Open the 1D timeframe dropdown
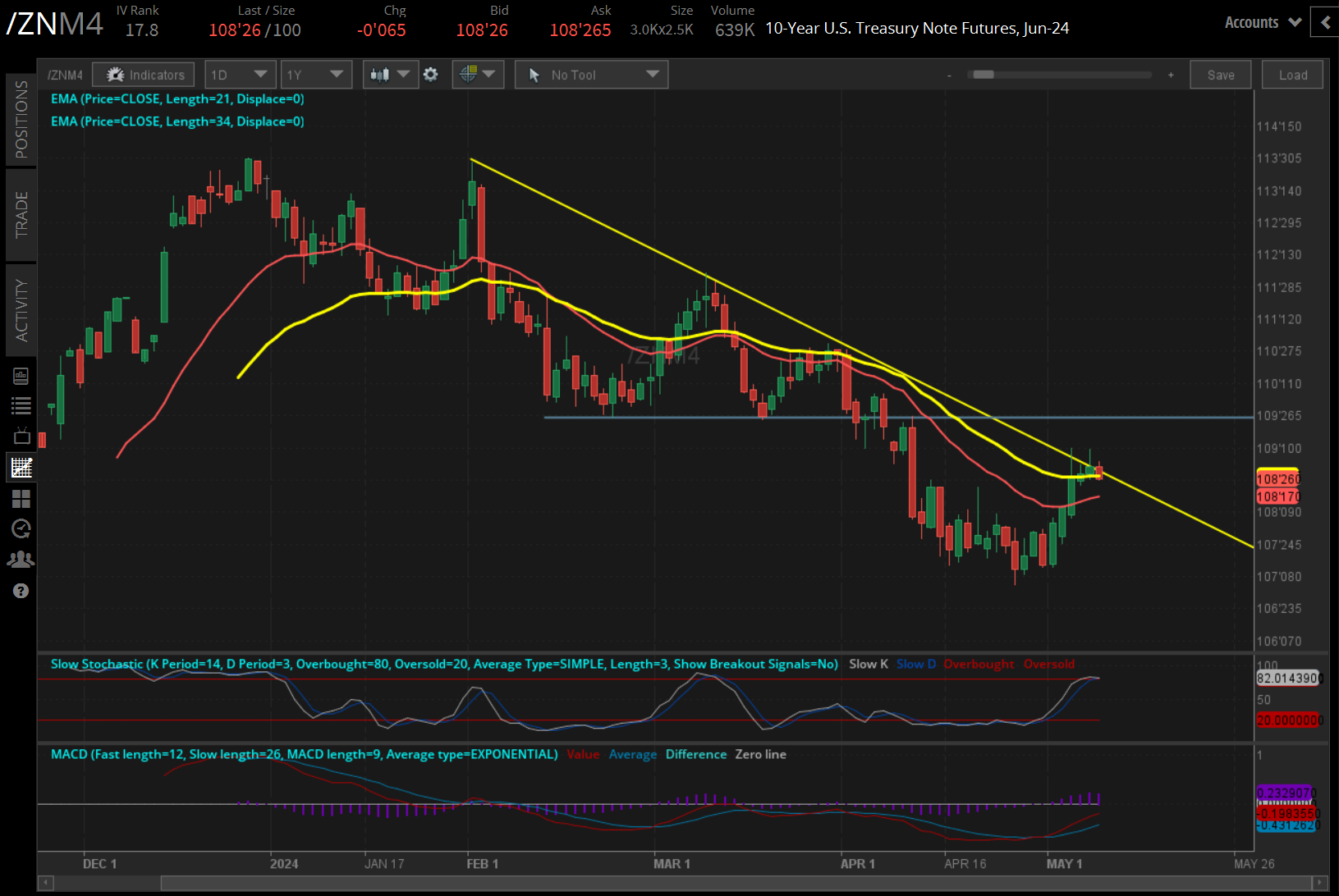The height and width of the screenshot is (896, 1339). (240, 74)
